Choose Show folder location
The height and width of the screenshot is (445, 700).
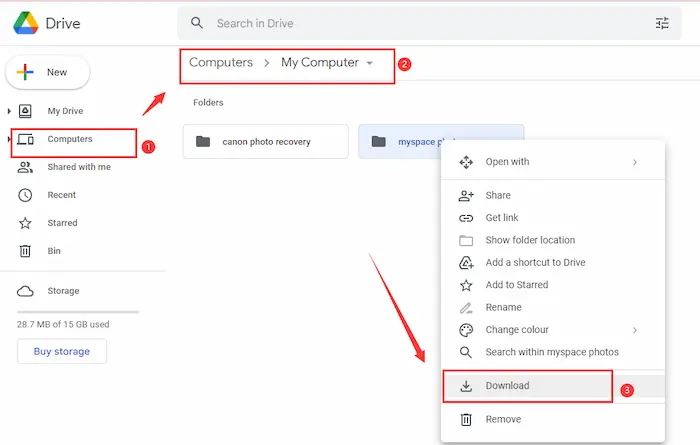click(553, 240)
